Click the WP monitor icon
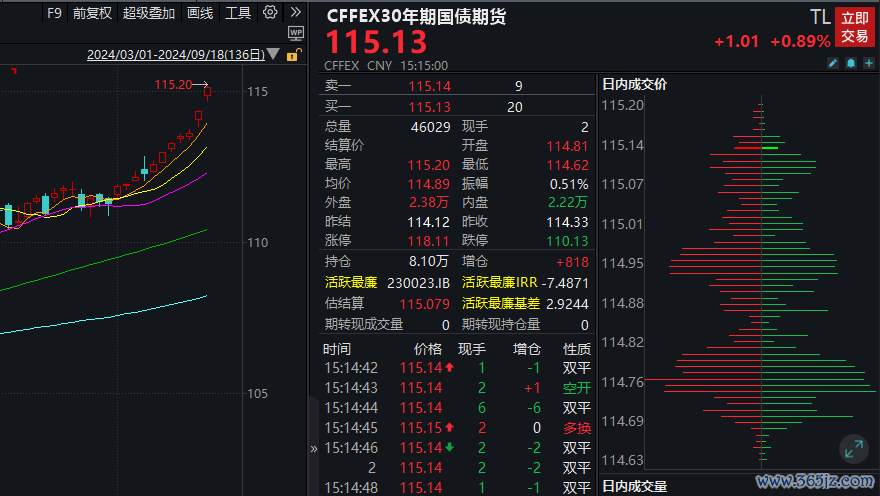The image size is (880, 496). click(296, 34)
